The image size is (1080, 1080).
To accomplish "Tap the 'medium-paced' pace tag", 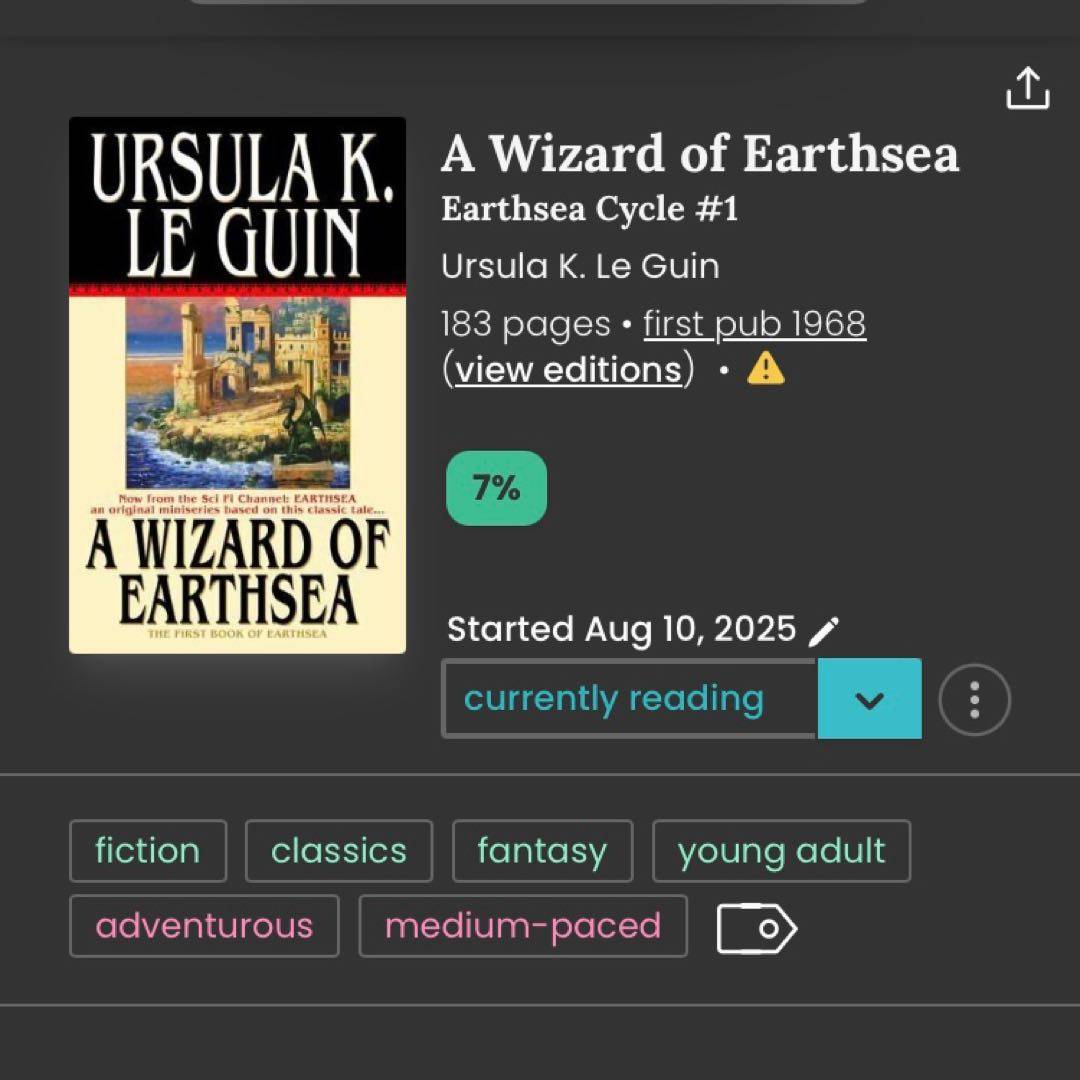I will [x=523, y=926].
